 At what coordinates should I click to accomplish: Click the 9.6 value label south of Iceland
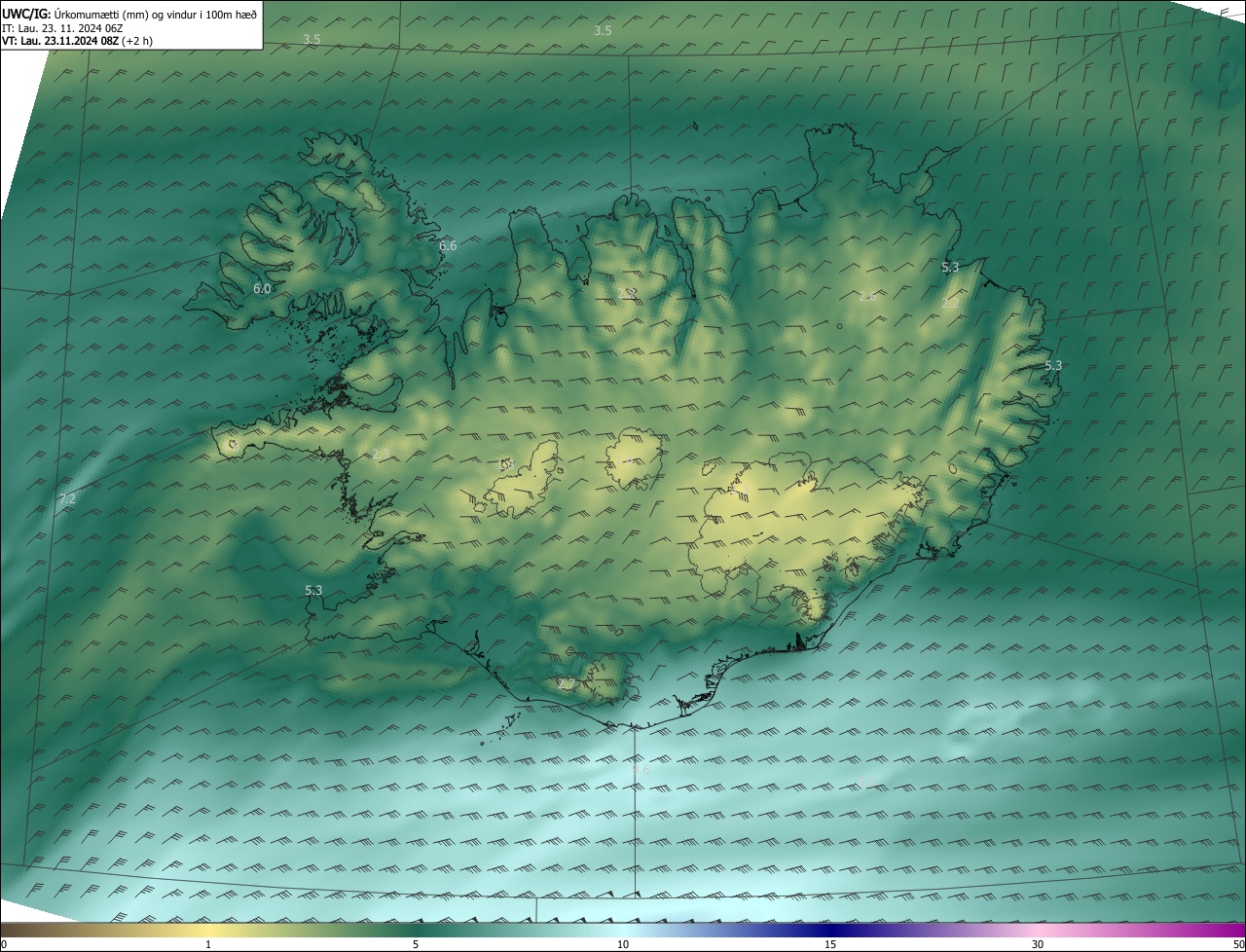[x=641, y=770]
